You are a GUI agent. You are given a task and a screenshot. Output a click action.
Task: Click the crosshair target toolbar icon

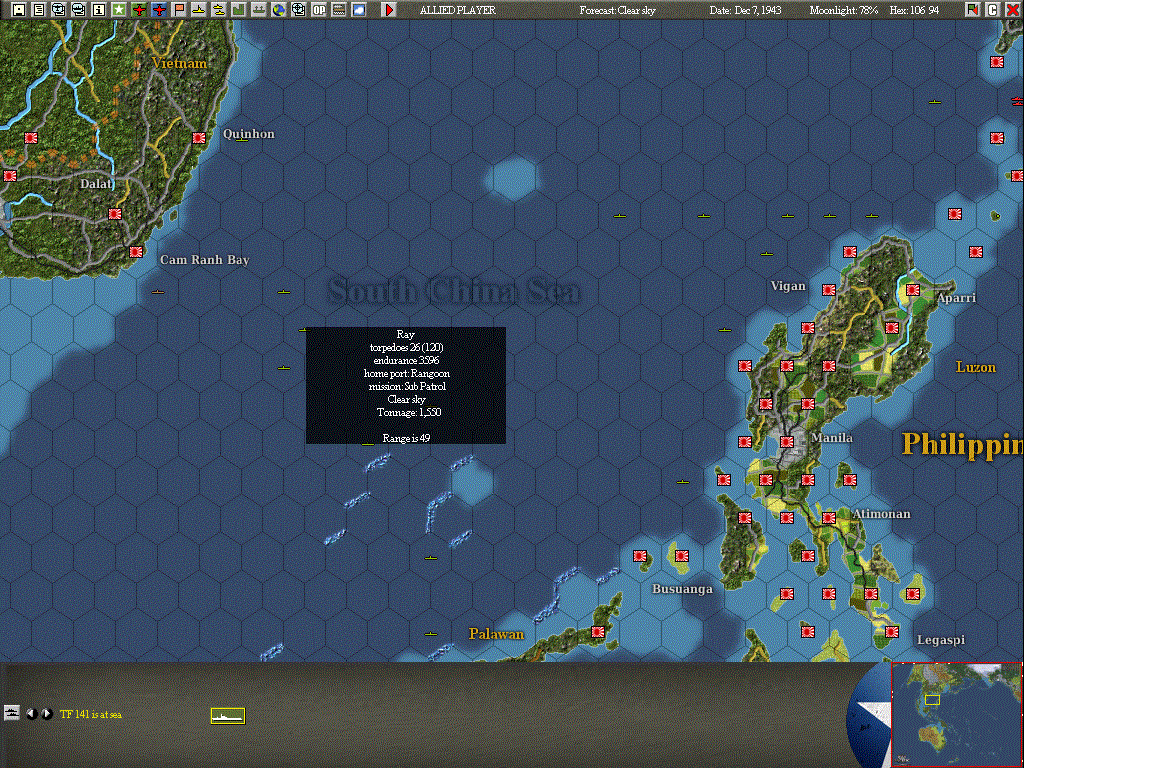[298, 10]
